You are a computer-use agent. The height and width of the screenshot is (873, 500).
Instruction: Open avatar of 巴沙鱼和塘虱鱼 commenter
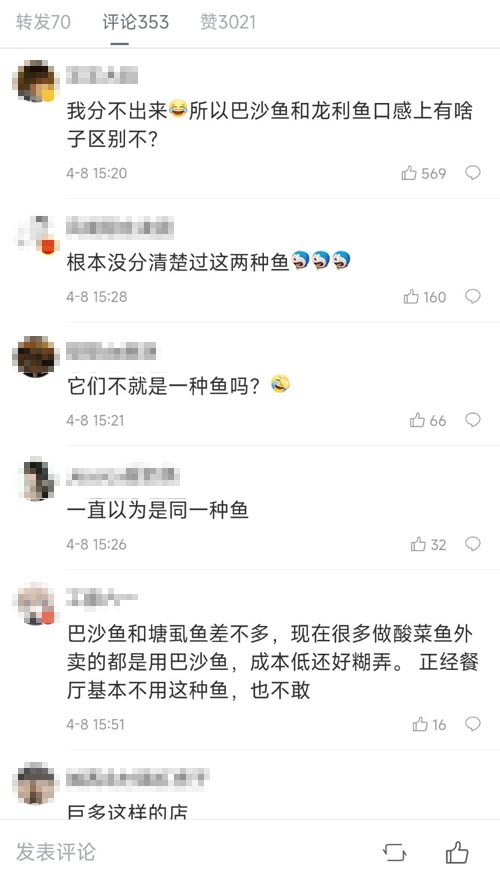point(36,605)
